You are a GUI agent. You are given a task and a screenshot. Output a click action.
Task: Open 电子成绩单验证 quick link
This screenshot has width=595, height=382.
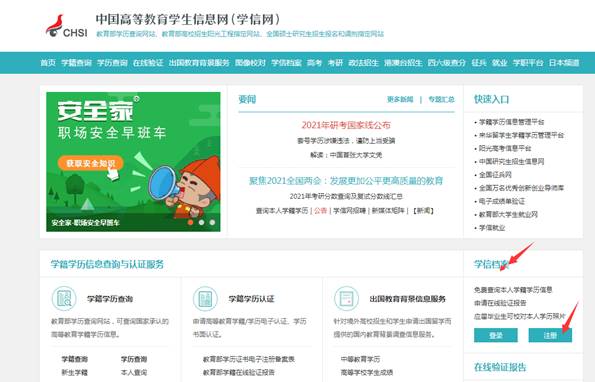(x=502, y=201)
